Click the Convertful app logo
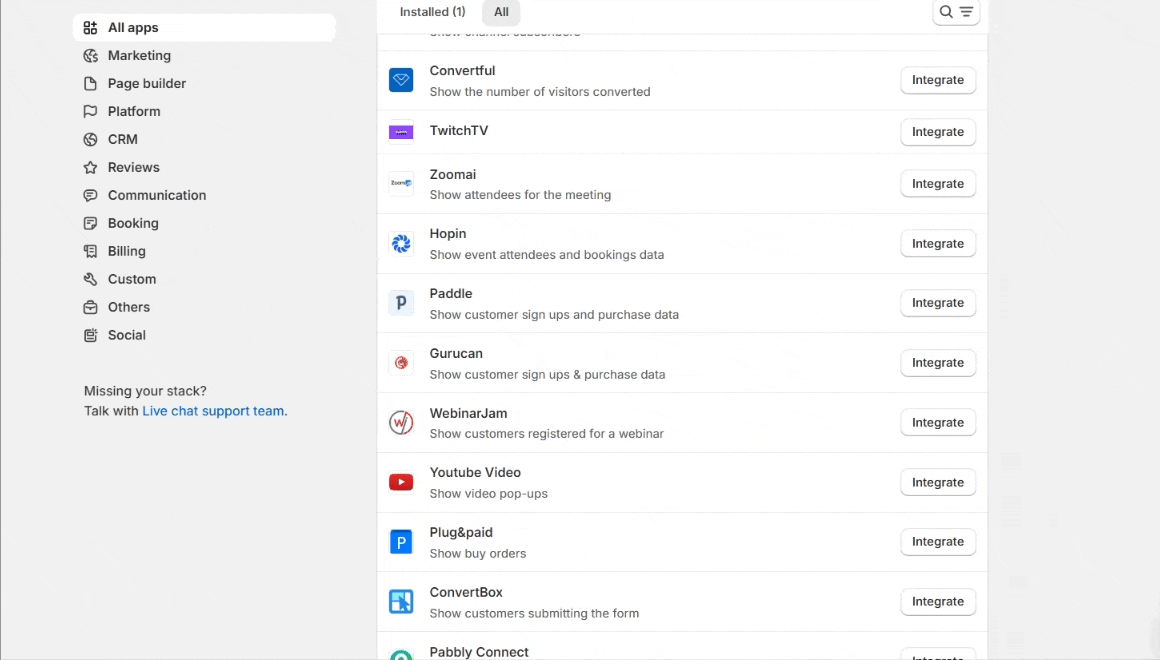Image resolution: width=1160 pixels, height=660 pixels. coord(401,80)
